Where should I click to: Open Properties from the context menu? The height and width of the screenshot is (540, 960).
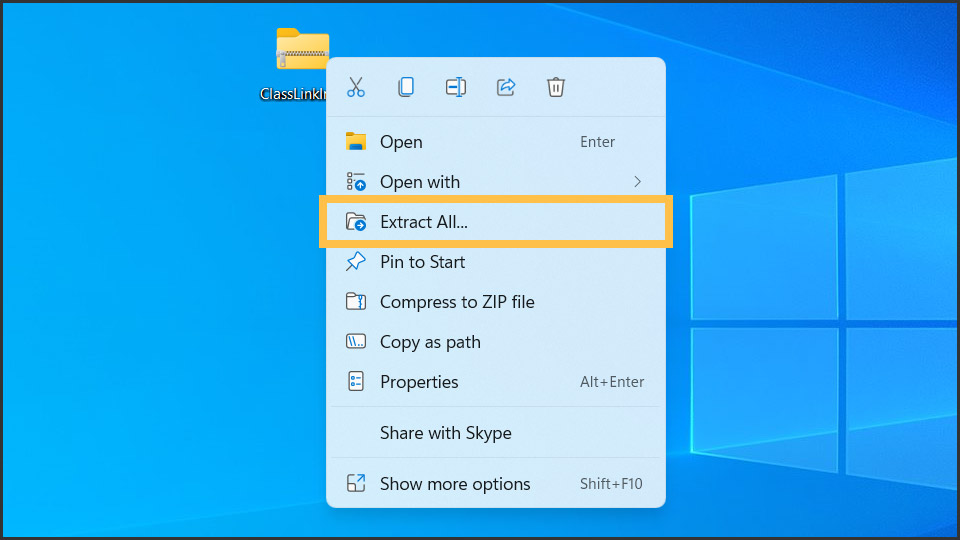pos(496,382)
